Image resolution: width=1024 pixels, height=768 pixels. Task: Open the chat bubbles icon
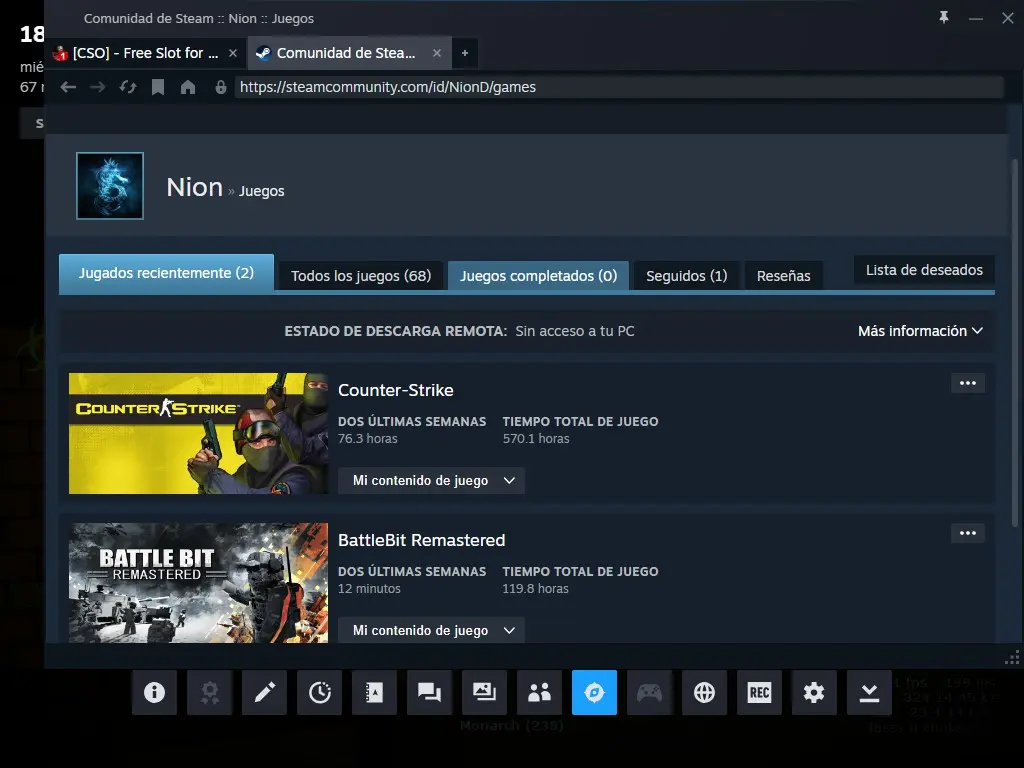click(x=429, y=692)
